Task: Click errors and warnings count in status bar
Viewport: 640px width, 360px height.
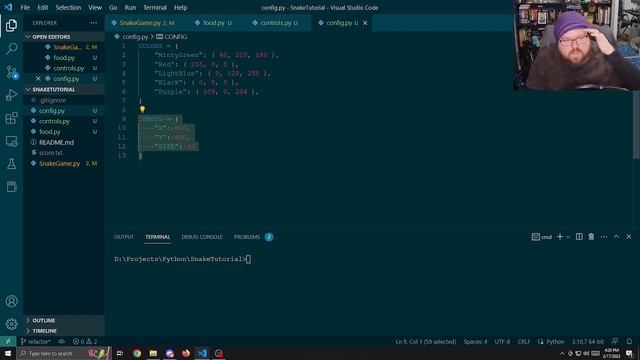Action: [x=85, y=341]
